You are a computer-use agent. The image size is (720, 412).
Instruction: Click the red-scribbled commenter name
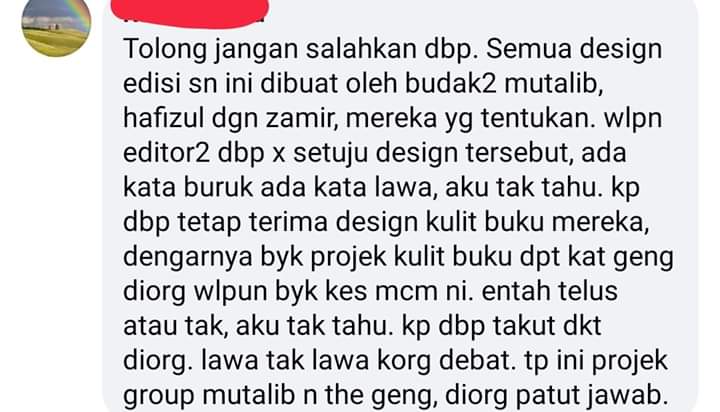(x=191, y=12)
